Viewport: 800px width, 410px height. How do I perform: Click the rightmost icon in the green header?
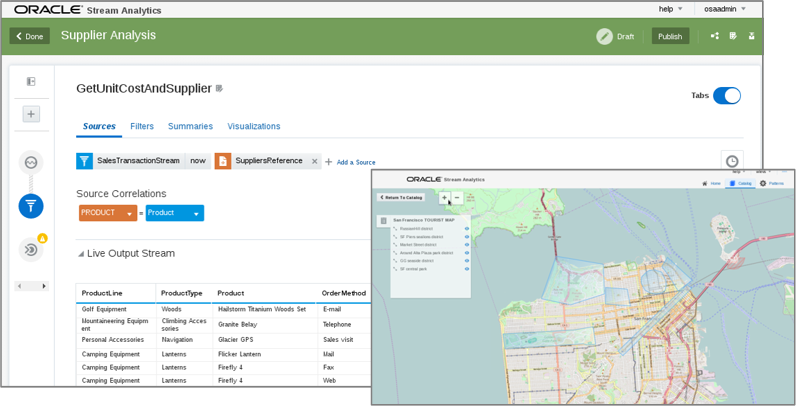pyautogui.click(x=752, y=36)
